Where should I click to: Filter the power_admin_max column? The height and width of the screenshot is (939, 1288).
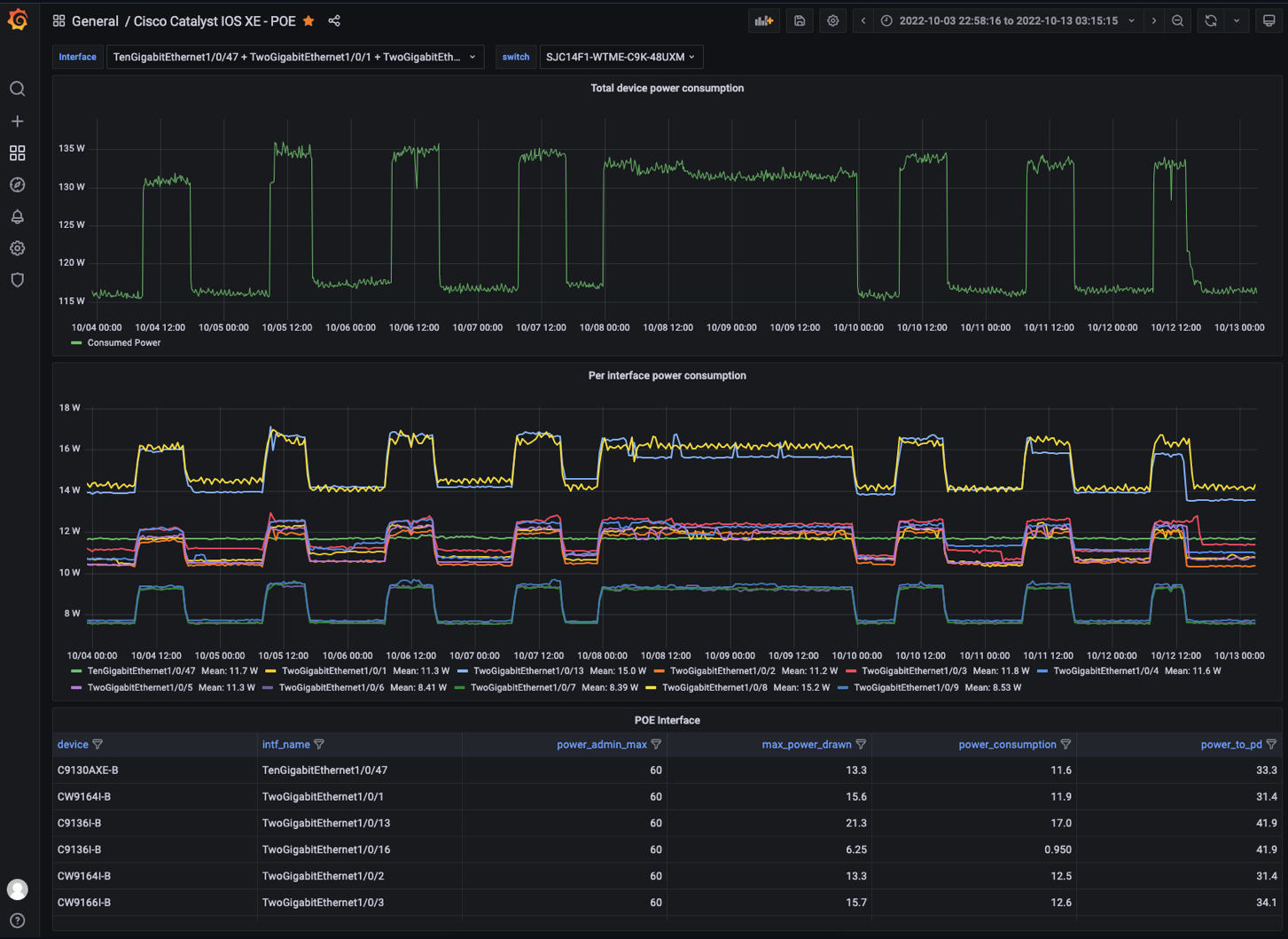click(x=656, y=745)
